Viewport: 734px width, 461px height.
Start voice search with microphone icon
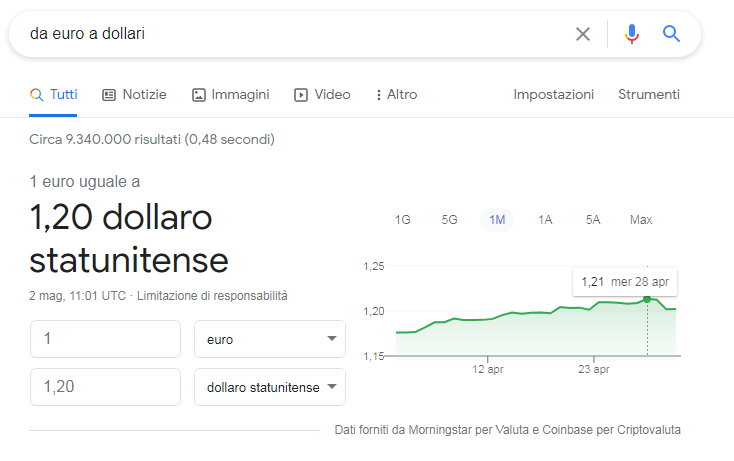tap(631, 34)
